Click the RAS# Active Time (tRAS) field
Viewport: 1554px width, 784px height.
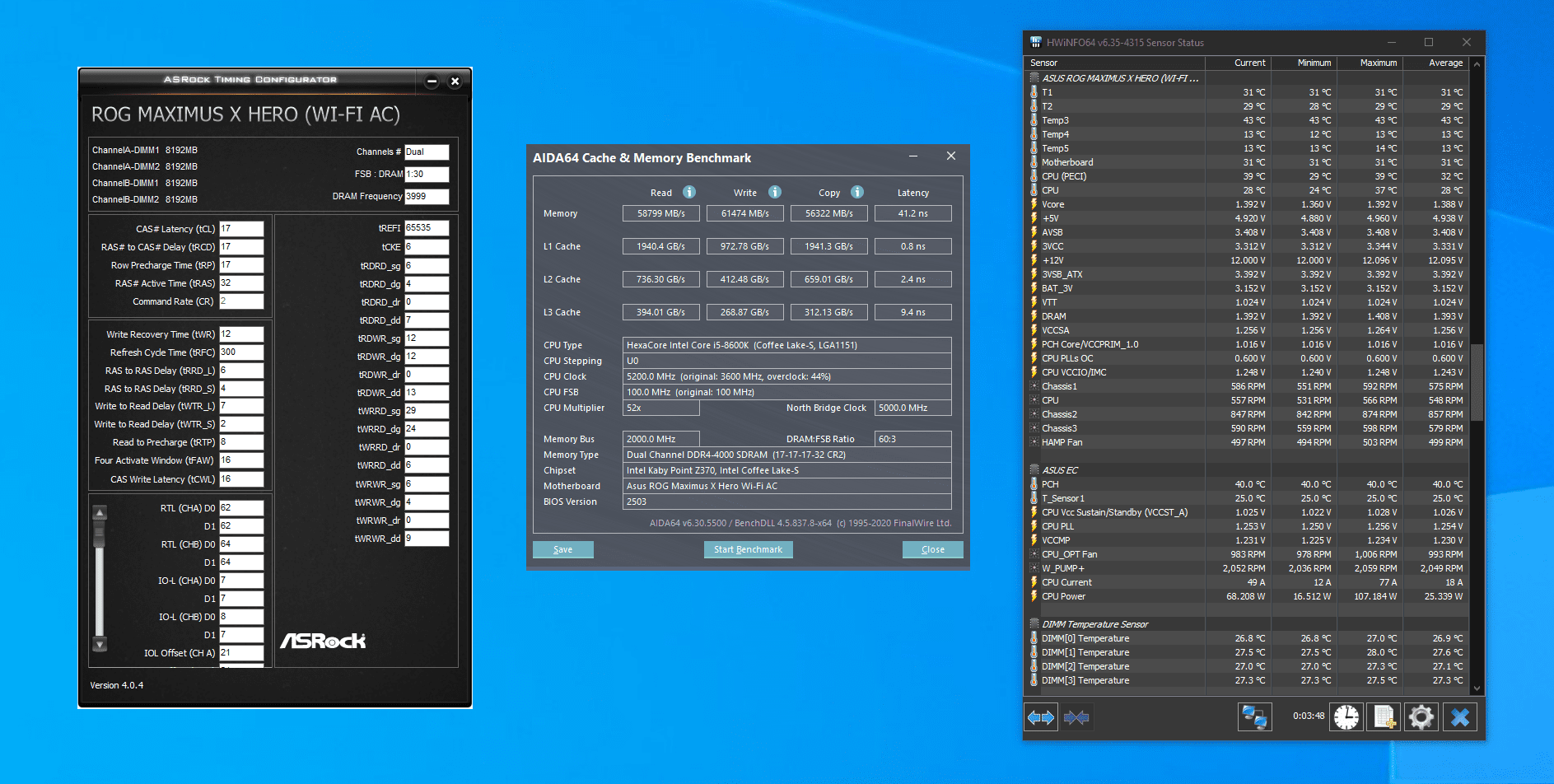click(x=241, y=283)
